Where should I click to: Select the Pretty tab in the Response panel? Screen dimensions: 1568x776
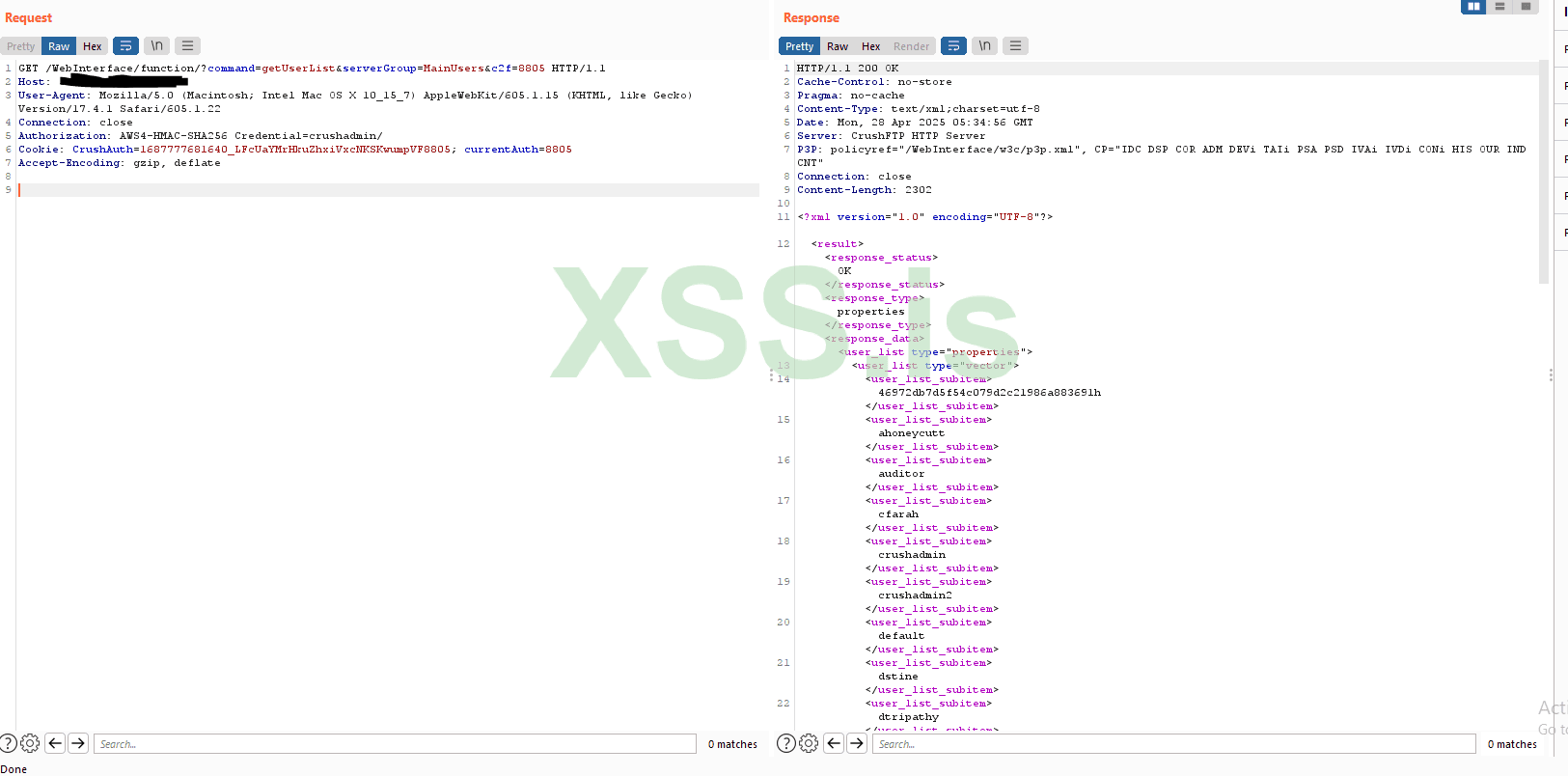point(799,46)
